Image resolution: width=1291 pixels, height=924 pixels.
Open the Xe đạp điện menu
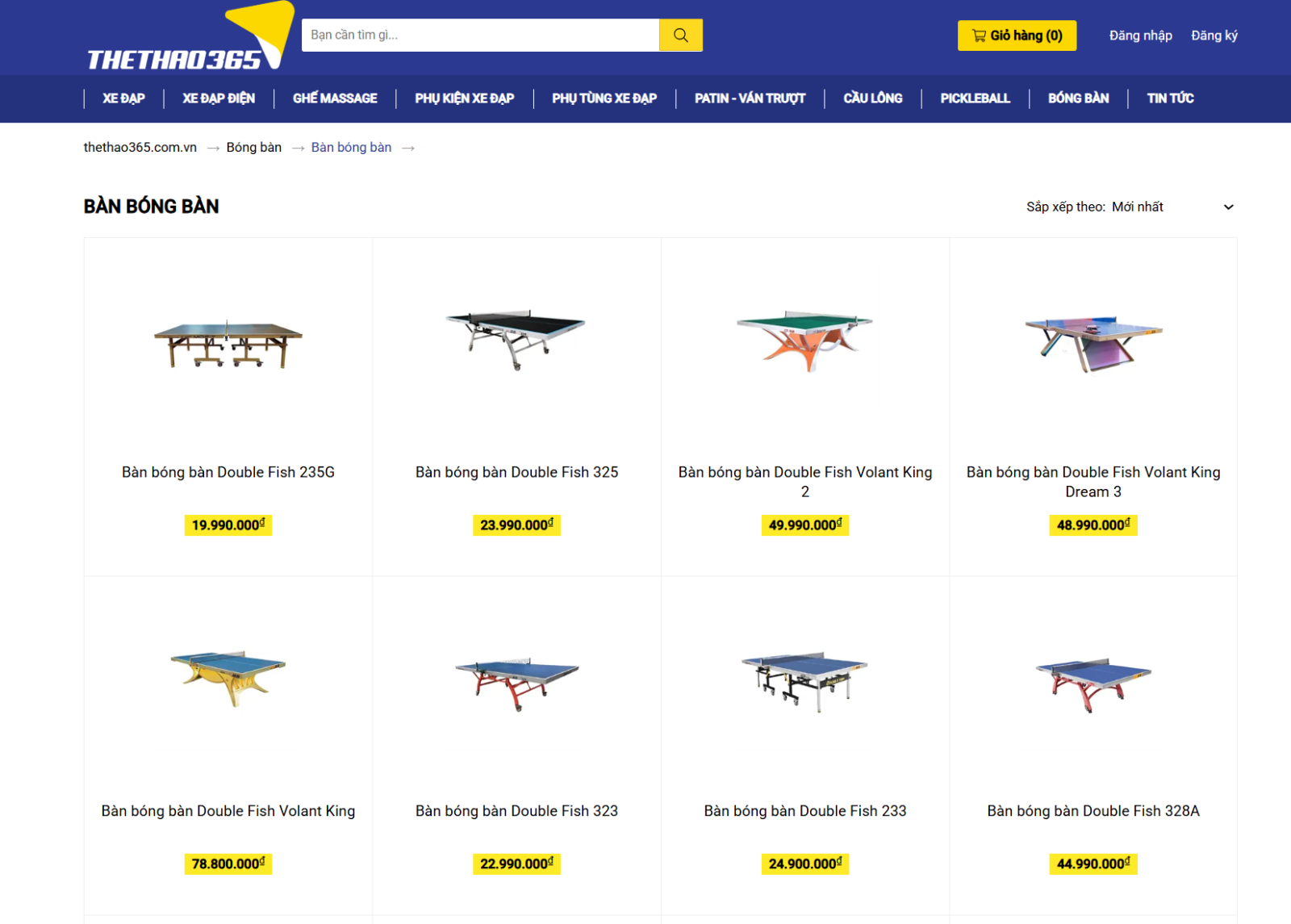[x=219, y=98]
